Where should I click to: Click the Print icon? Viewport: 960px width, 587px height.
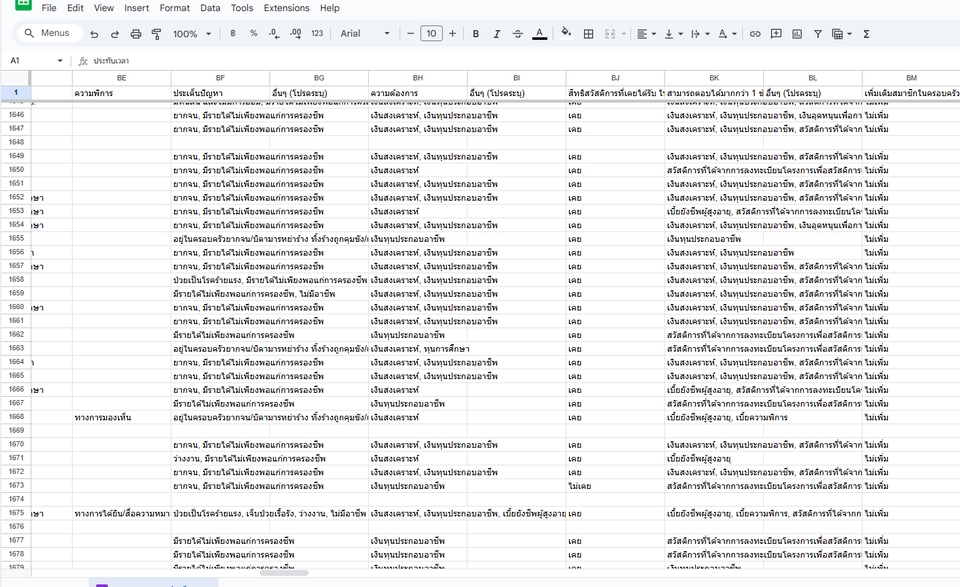(135, 33)
